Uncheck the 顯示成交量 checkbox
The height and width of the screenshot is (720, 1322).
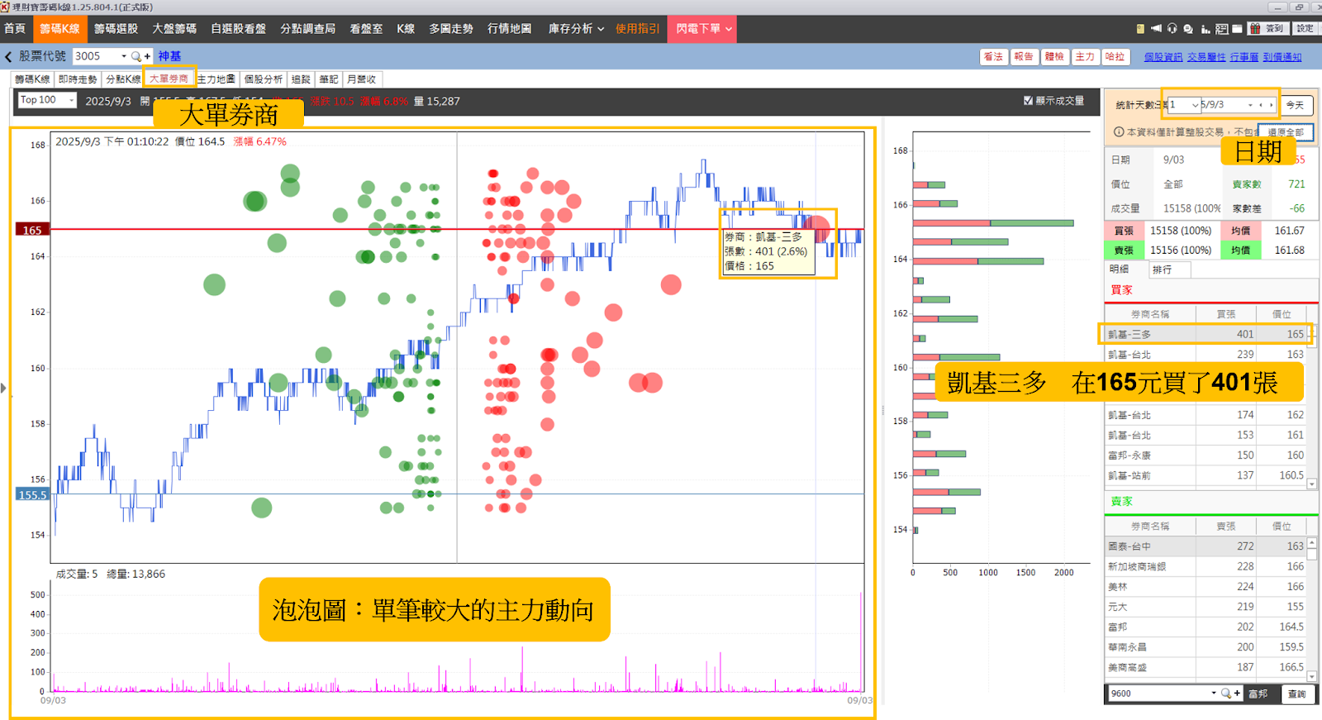[x=1029, y=101]
